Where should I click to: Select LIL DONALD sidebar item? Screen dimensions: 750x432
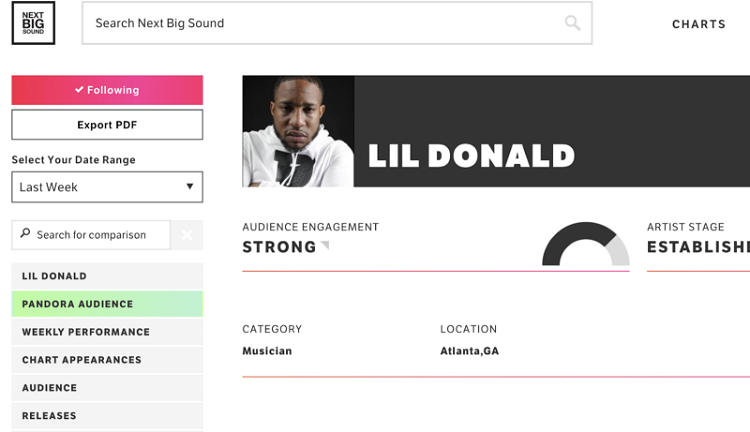click(x=107, y=276)
